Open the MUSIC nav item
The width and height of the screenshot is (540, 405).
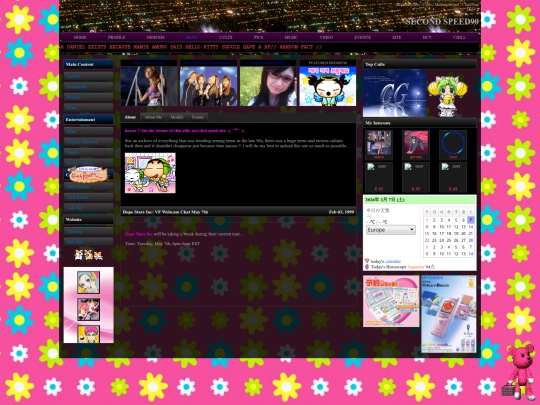(291, 37)
